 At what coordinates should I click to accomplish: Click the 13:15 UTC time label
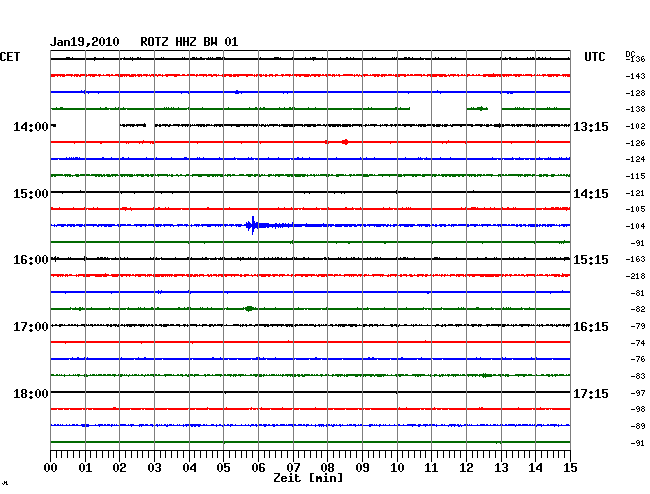click(591, 127)
